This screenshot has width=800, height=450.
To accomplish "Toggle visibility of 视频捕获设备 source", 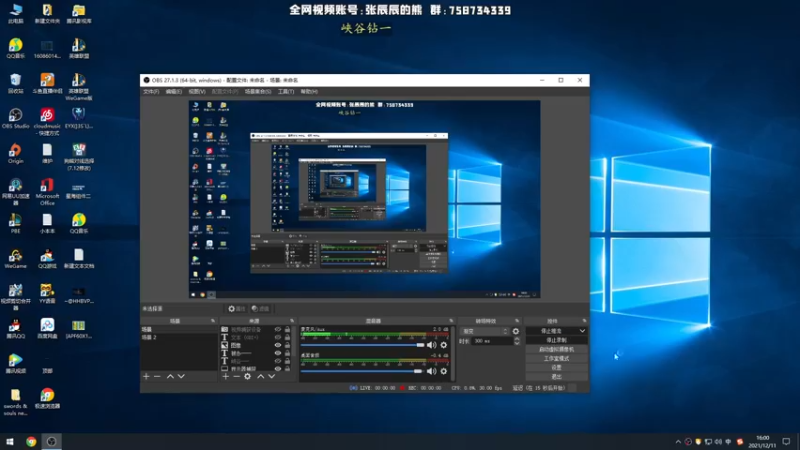I will [x=278, y=330].
